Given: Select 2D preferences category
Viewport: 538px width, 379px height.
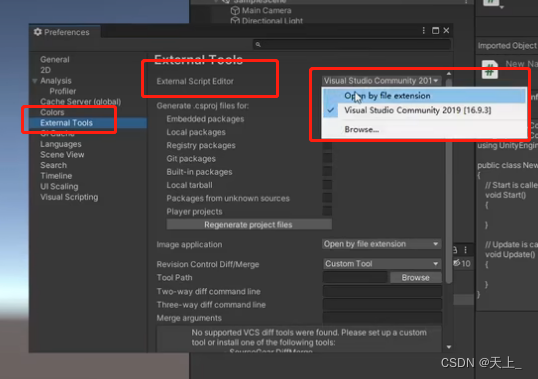Looking at the screenshot, I should click(x=45, y=70).
